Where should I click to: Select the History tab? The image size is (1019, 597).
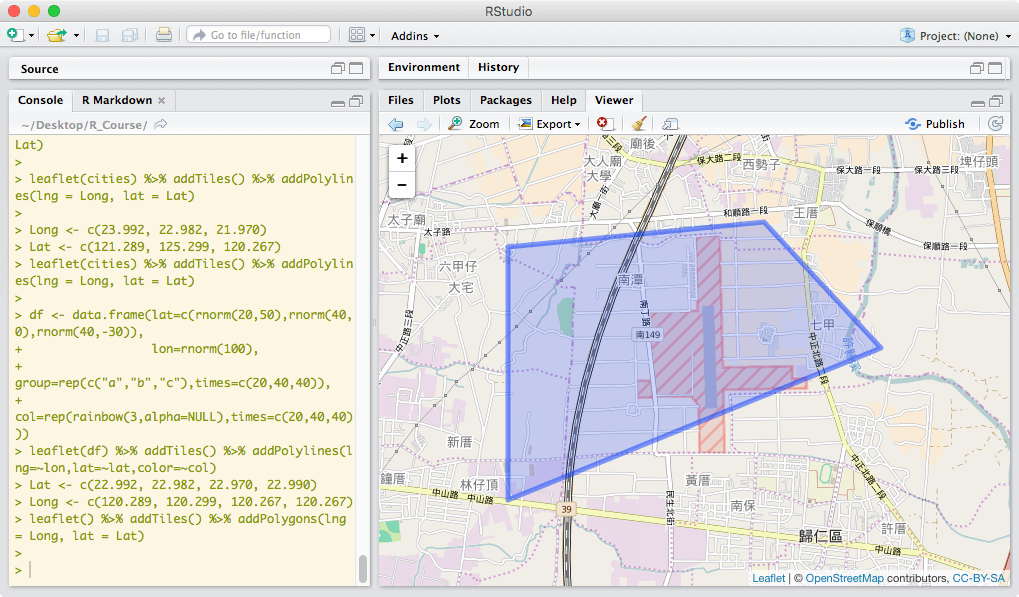pyautogui.click(x=498, y=67)
